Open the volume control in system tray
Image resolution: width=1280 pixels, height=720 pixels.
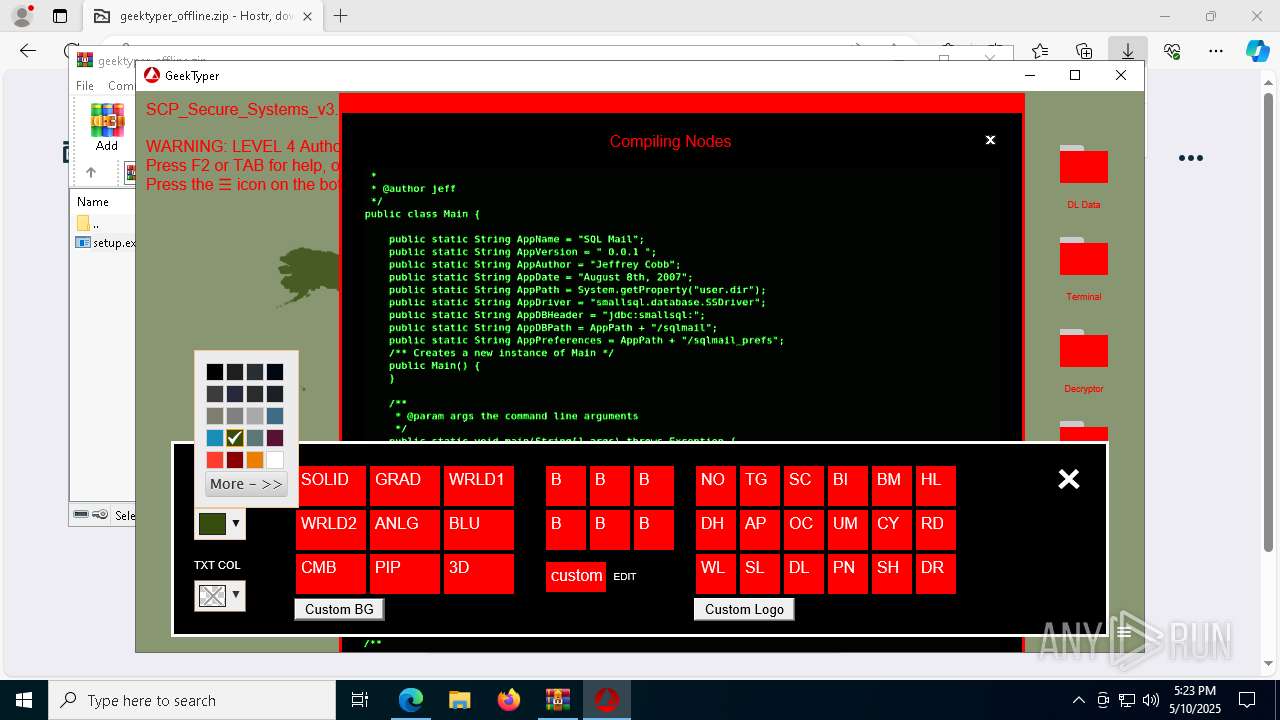click(1150, 700)
